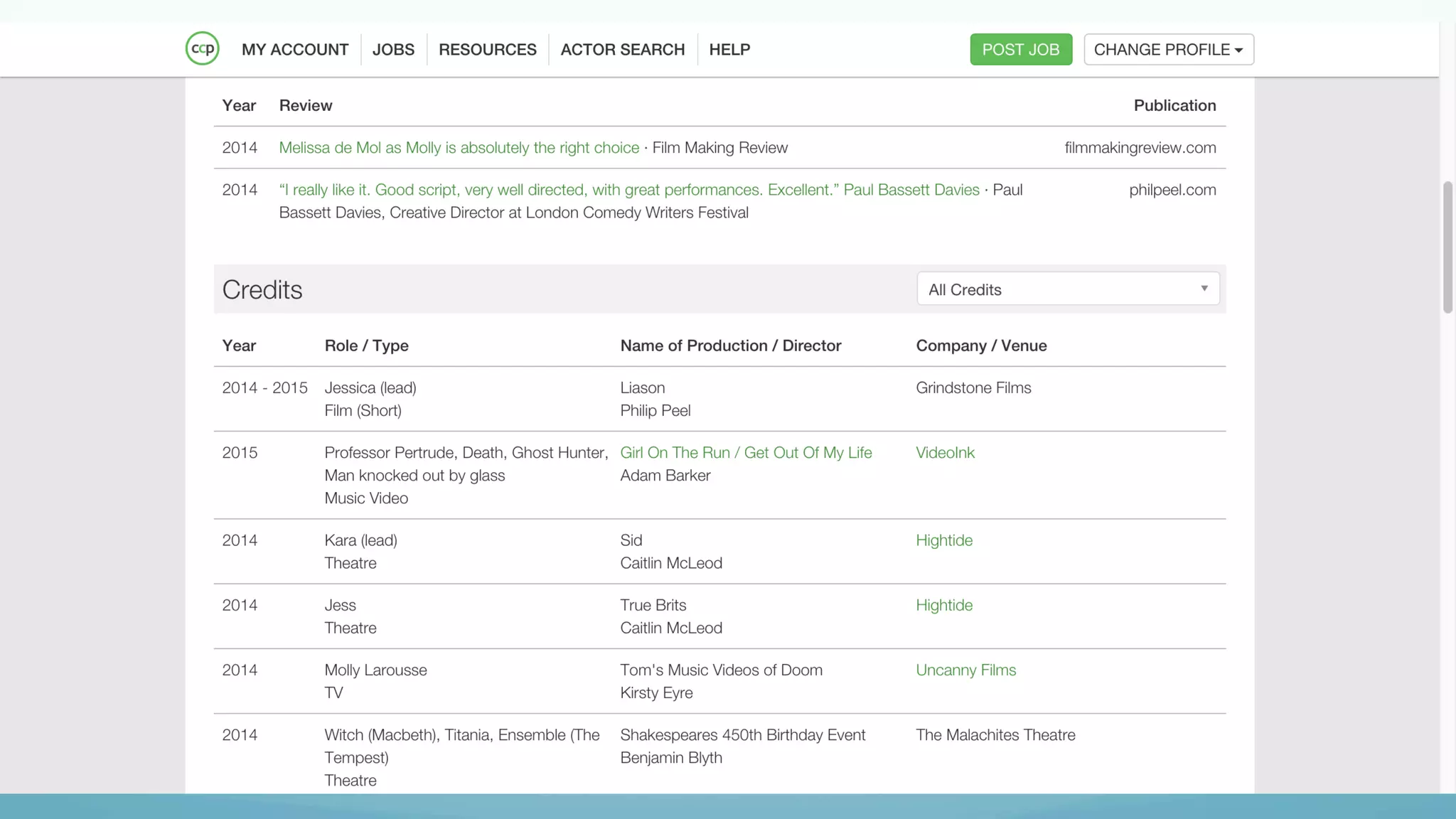Open the Melissa de Mol review link

tap(459, 148)
